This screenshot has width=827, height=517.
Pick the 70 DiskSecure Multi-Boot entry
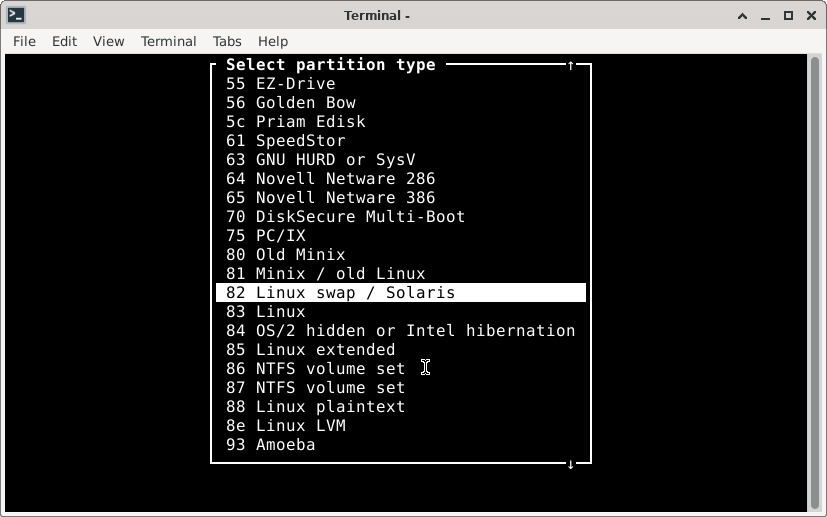(x=345, y=217)
